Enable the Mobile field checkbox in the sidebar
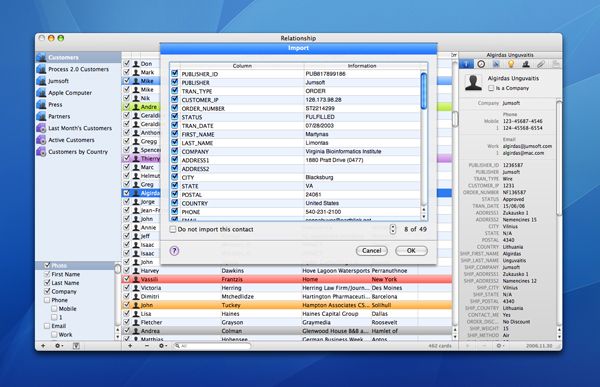The height and width of the screenshot is (387, 600). click(54, 309)
